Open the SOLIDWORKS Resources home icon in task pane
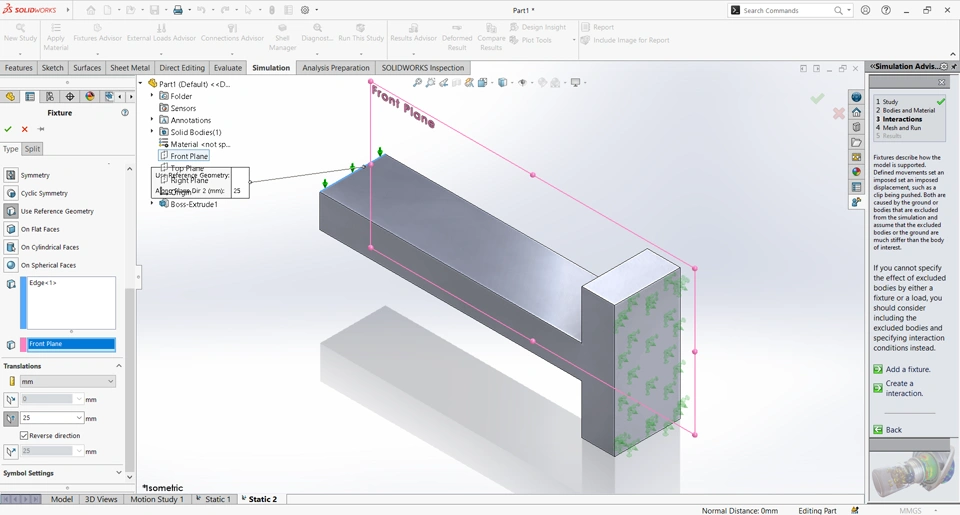The image size is (960, 515). [857, 112]
